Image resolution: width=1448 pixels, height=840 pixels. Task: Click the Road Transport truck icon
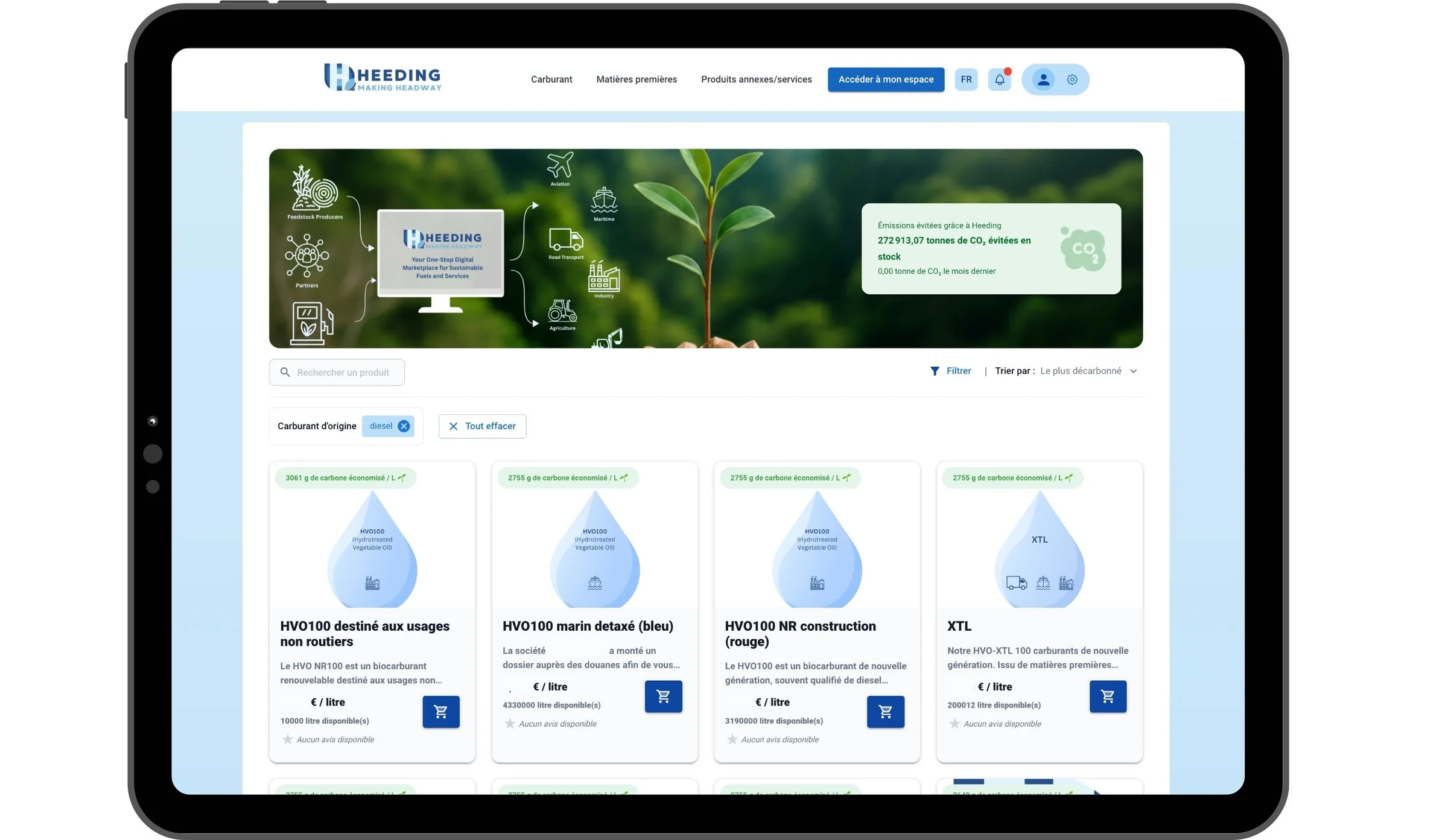click(566, 239)
